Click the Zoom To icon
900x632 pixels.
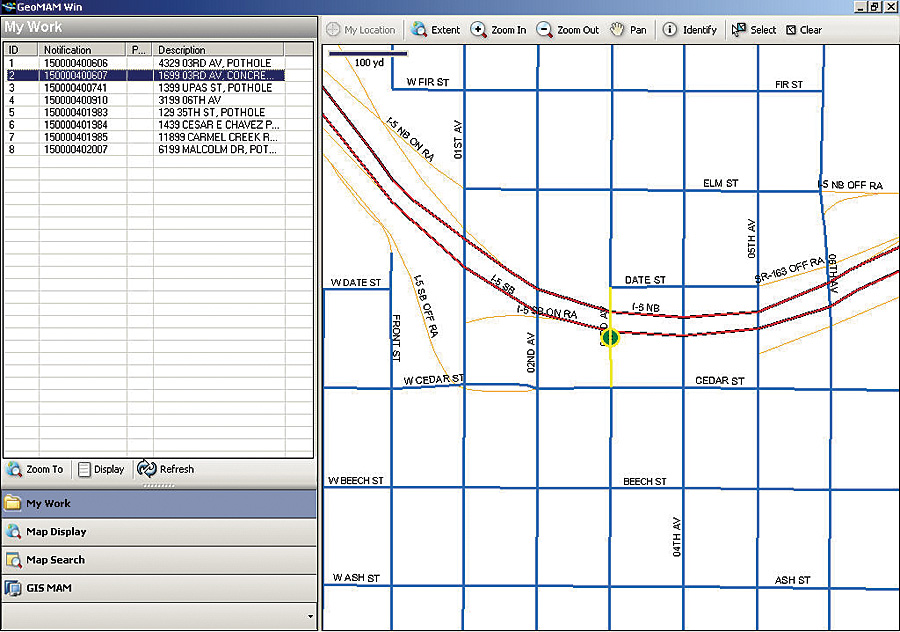(x=14, y=469)
